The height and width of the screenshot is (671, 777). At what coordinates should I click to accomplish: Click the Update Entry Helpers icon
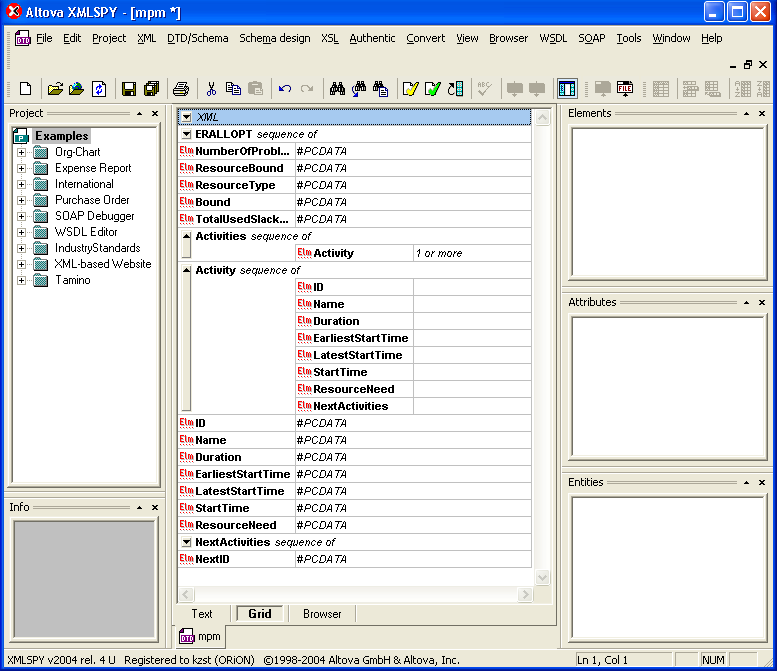coord(455,89)
